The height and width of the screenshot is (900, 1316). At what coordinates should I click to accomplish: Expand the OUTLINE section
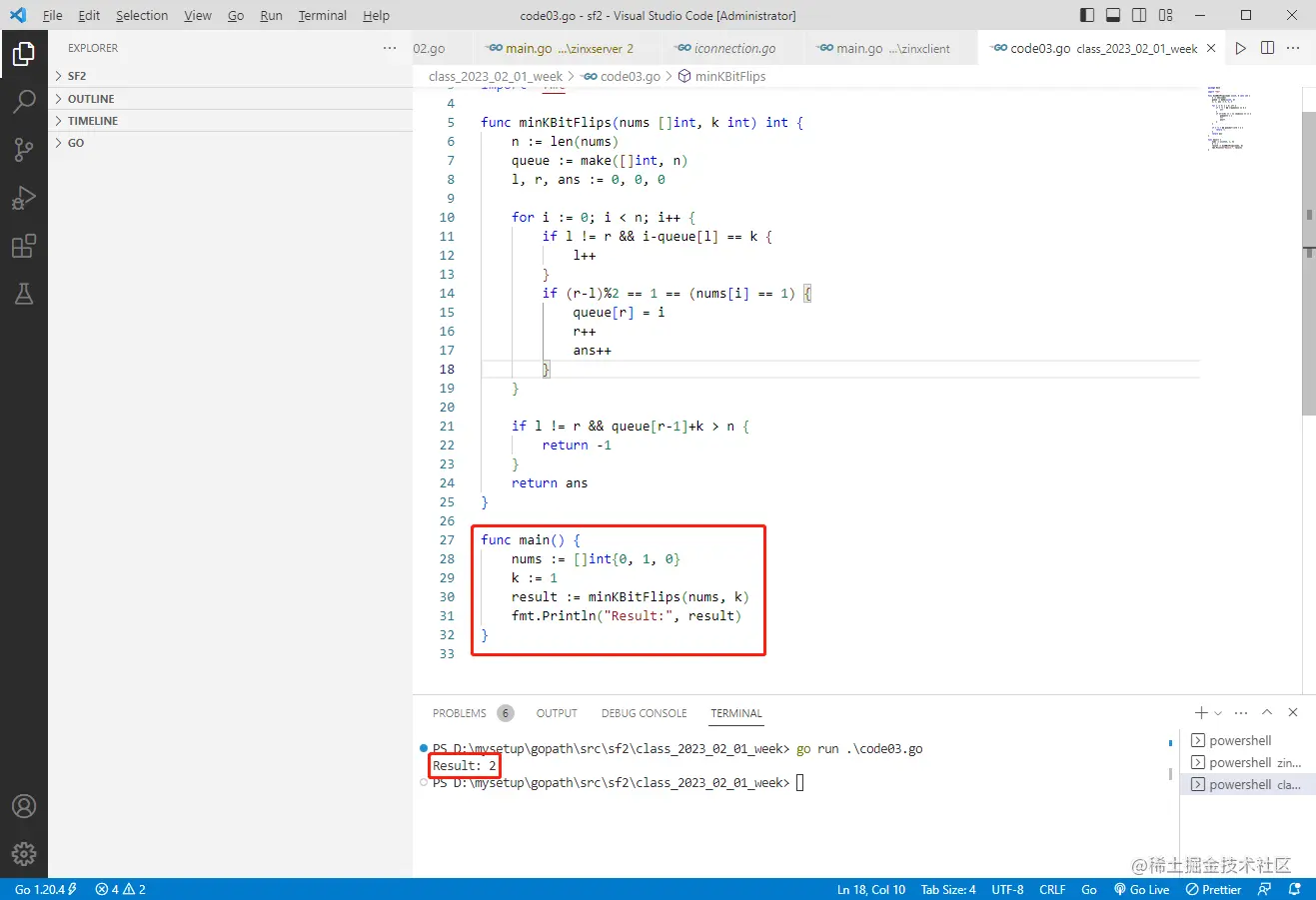(x=230, y=99)
